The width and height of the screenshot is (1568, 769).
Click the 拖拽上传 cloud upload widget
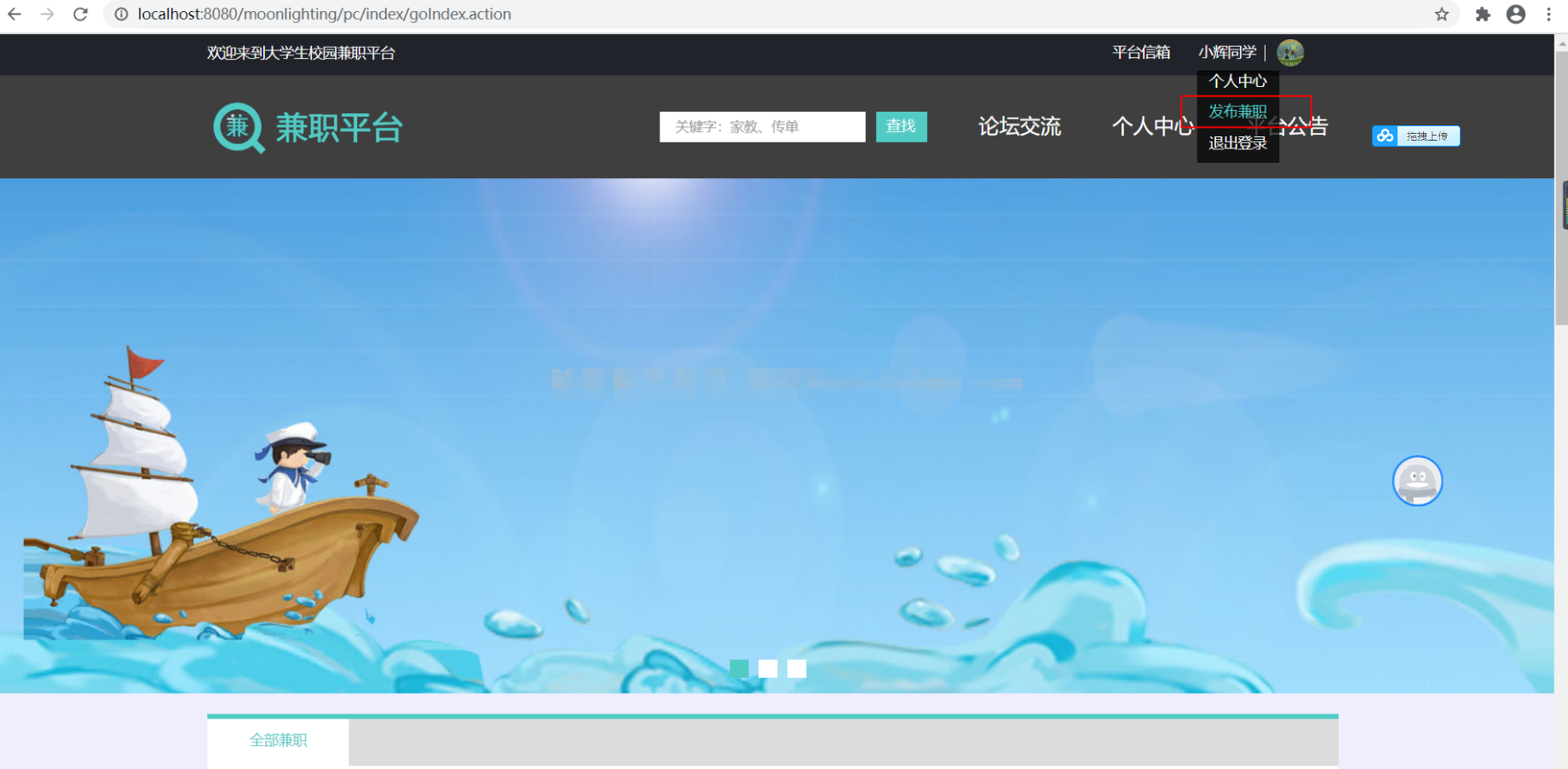click(1415, 136)
